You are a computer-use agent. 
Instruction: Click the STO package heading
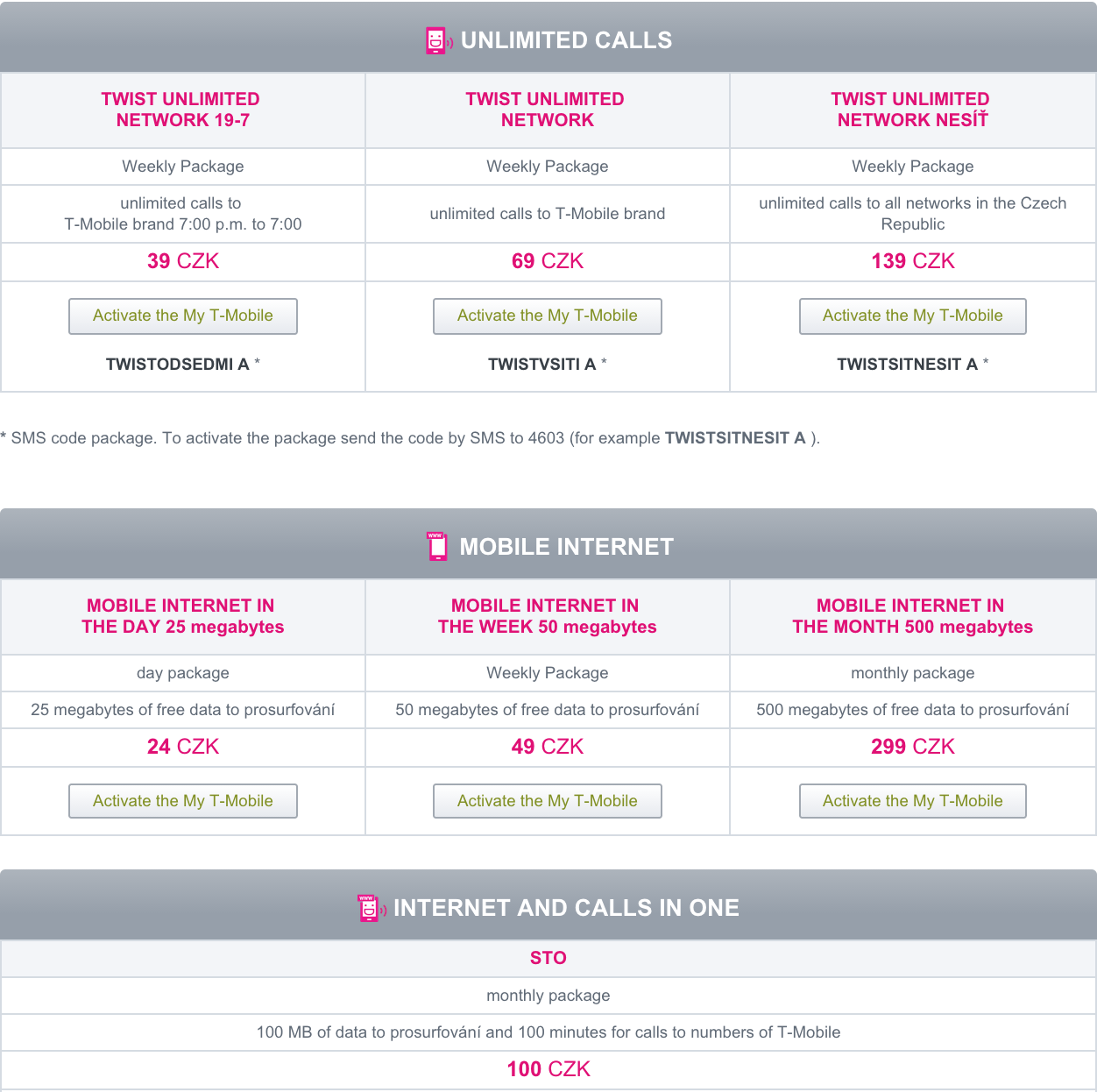pyautogui.click(x=548, y=958)
